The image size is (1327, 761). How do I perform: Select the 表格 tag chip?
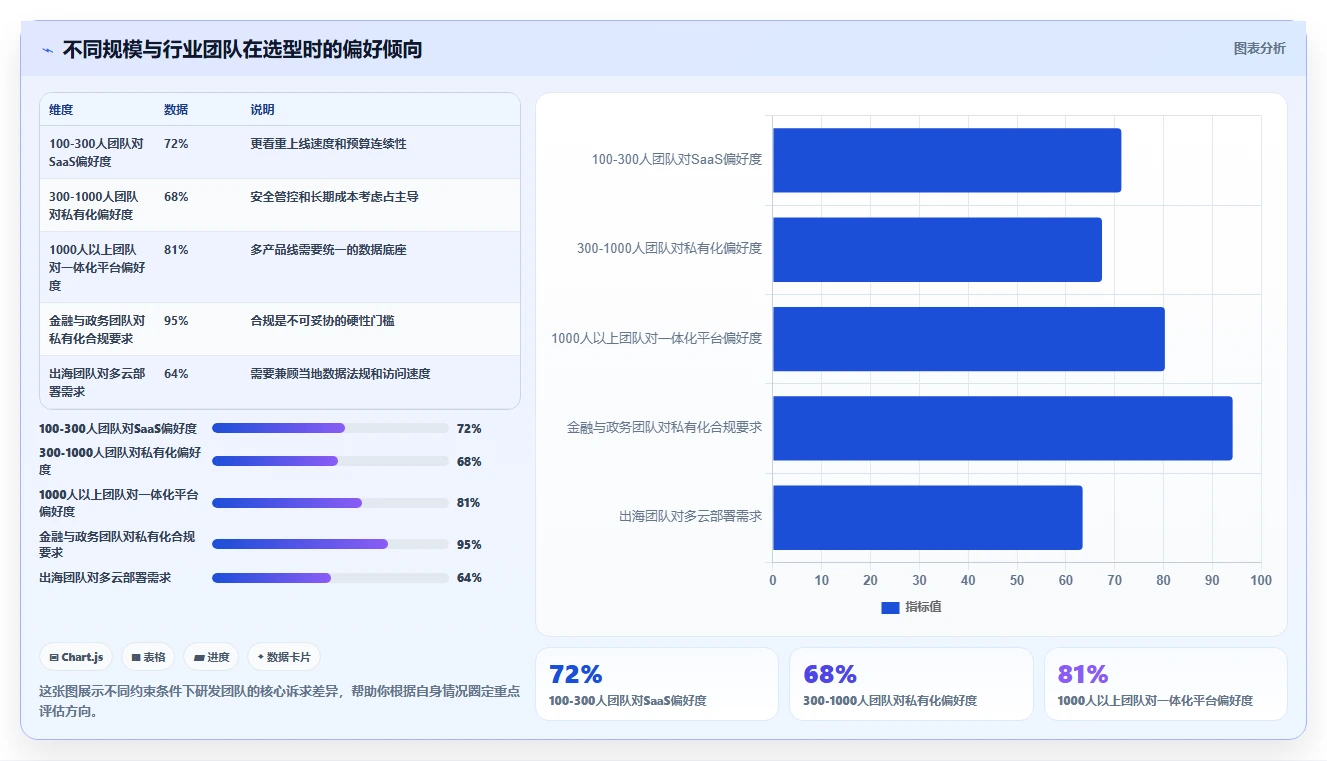148,657
